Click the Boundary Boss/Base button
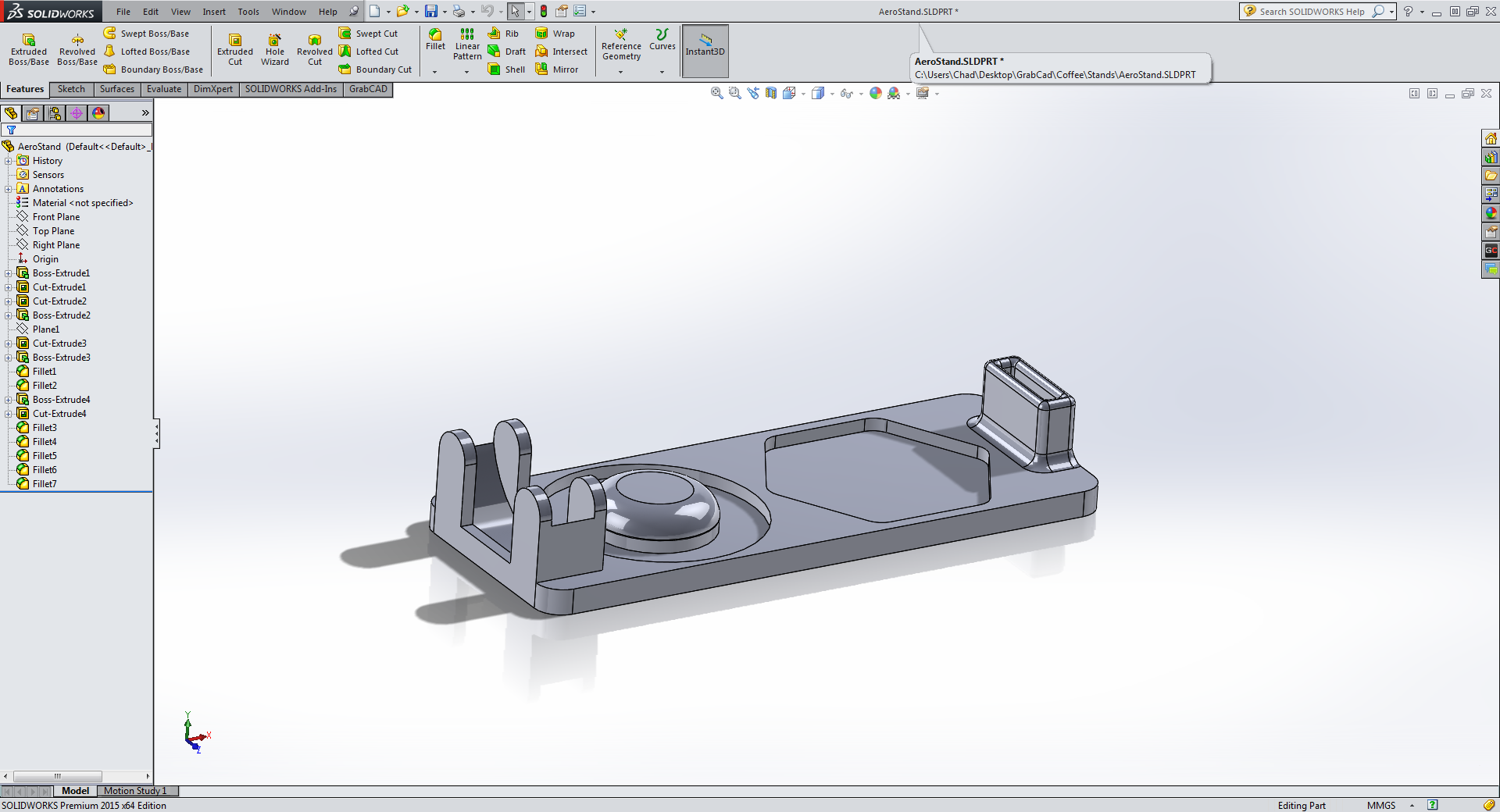This screenshot has height=812, width=1500. click(153, 69)
